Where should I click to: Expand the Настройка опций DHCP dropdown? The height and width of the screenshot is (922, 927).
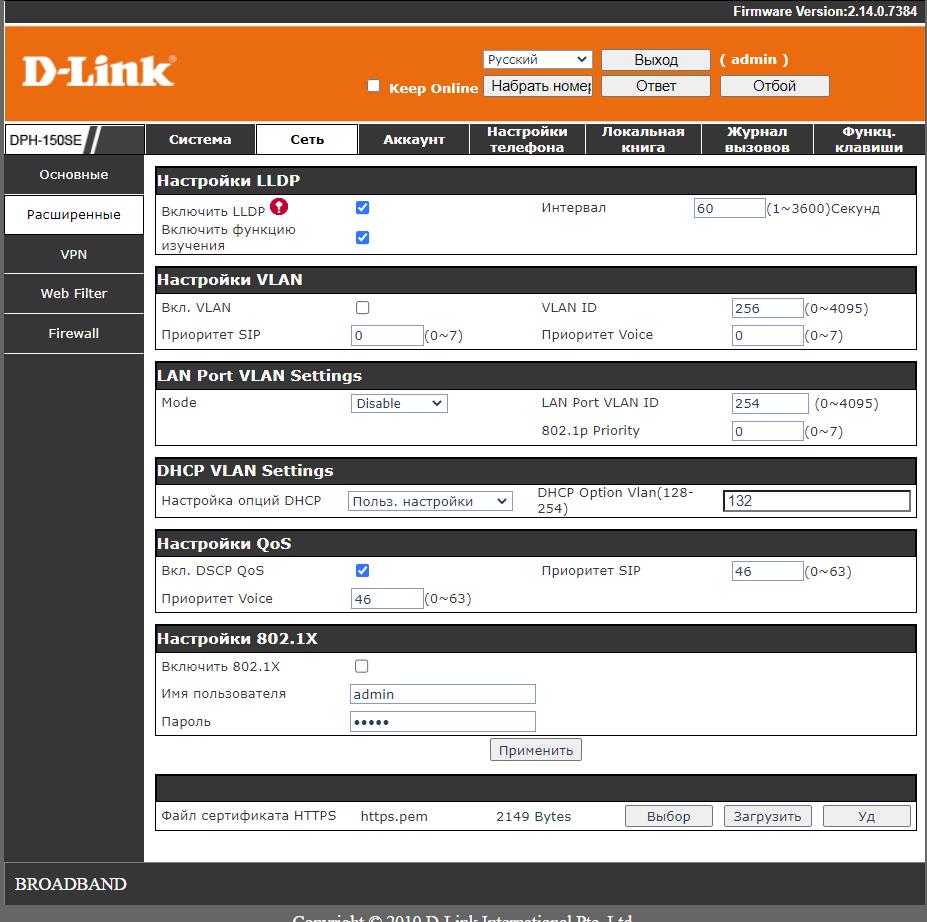point(430,501)
